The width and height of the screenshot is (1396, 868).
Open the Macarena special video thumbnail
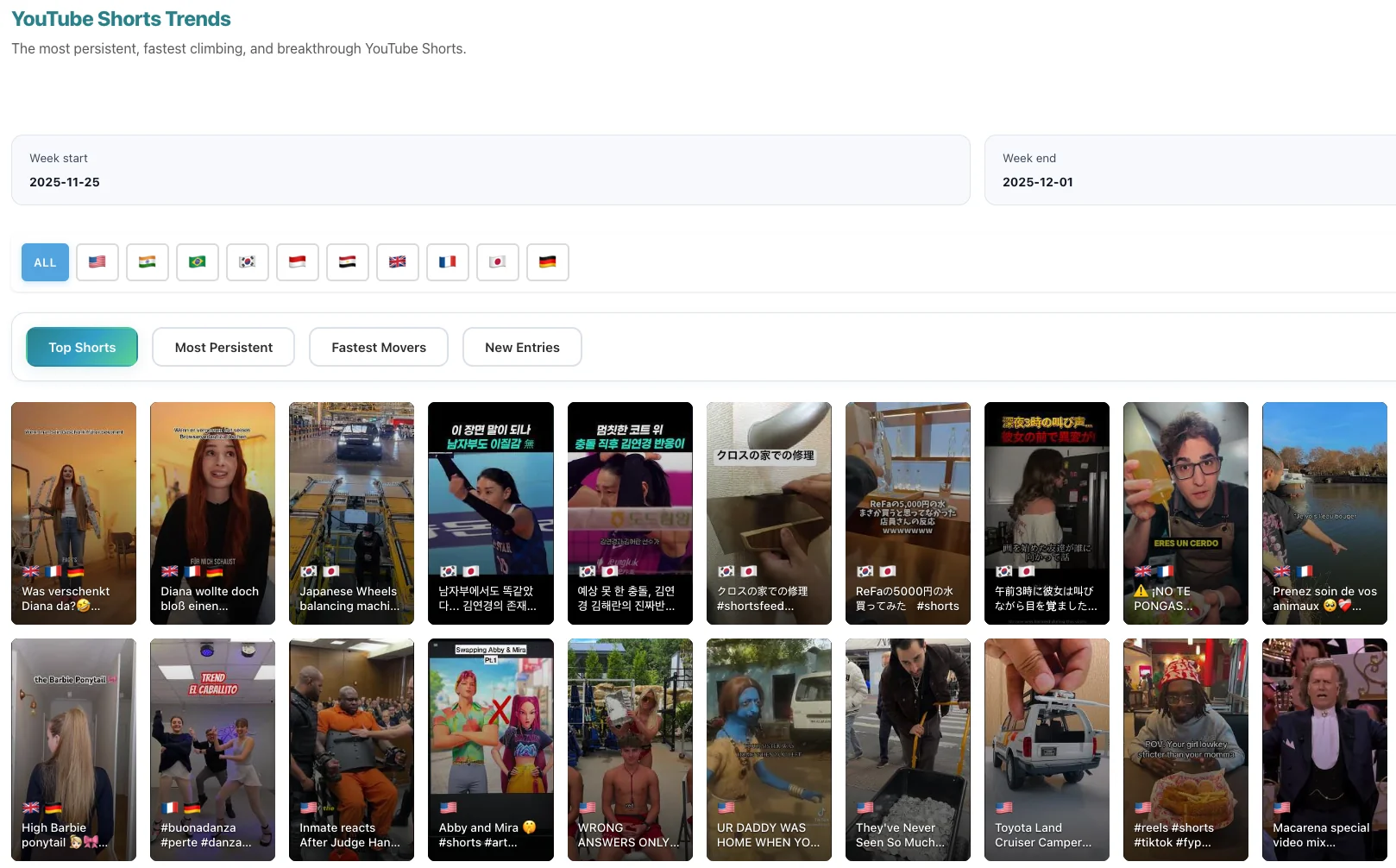(1324, 749)
